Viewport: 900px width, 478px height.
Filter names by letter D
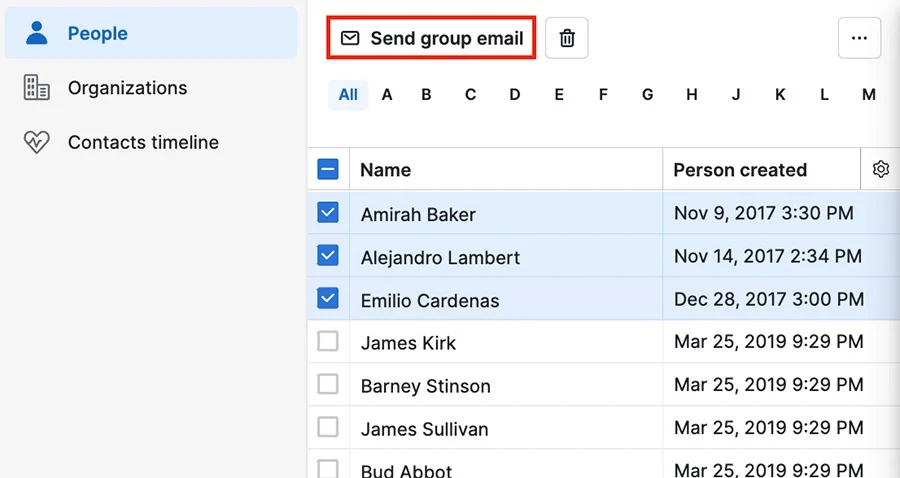click(x=515, y=94)
